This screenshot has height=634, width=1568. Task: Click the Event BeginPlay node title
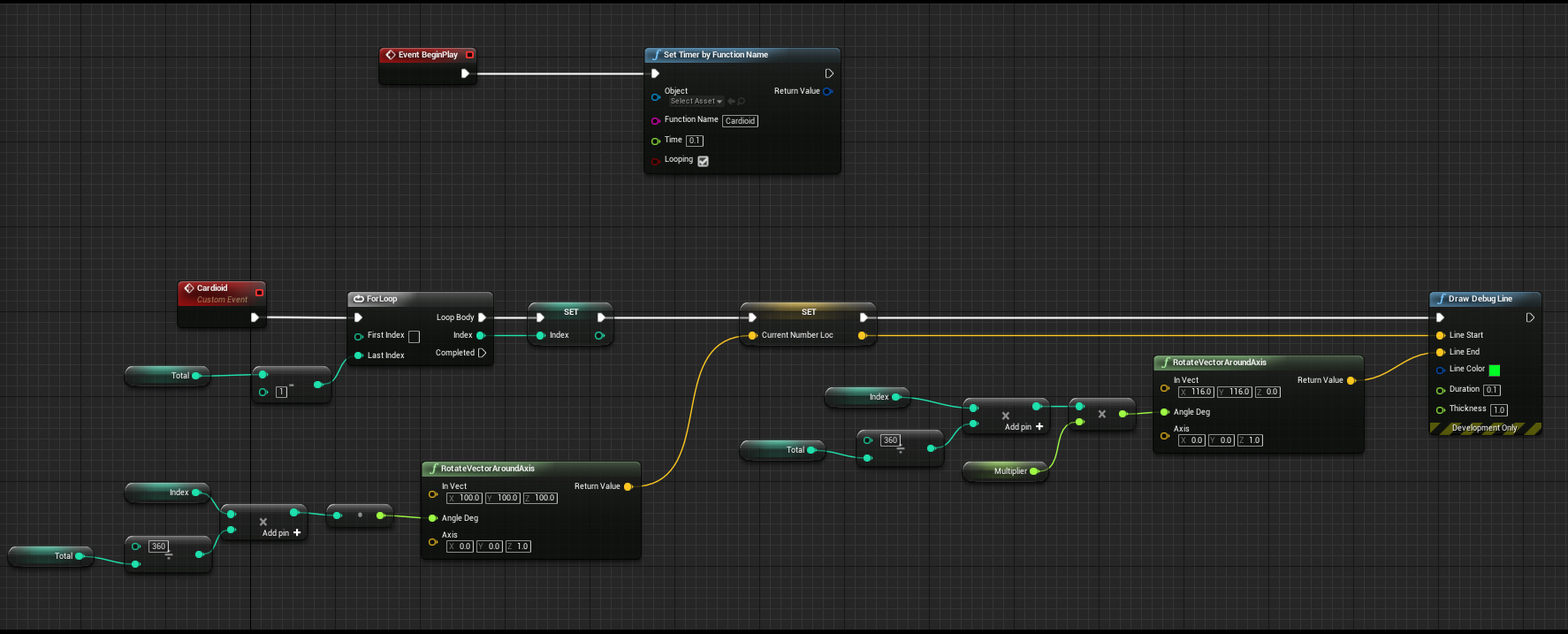pos(428,55)
